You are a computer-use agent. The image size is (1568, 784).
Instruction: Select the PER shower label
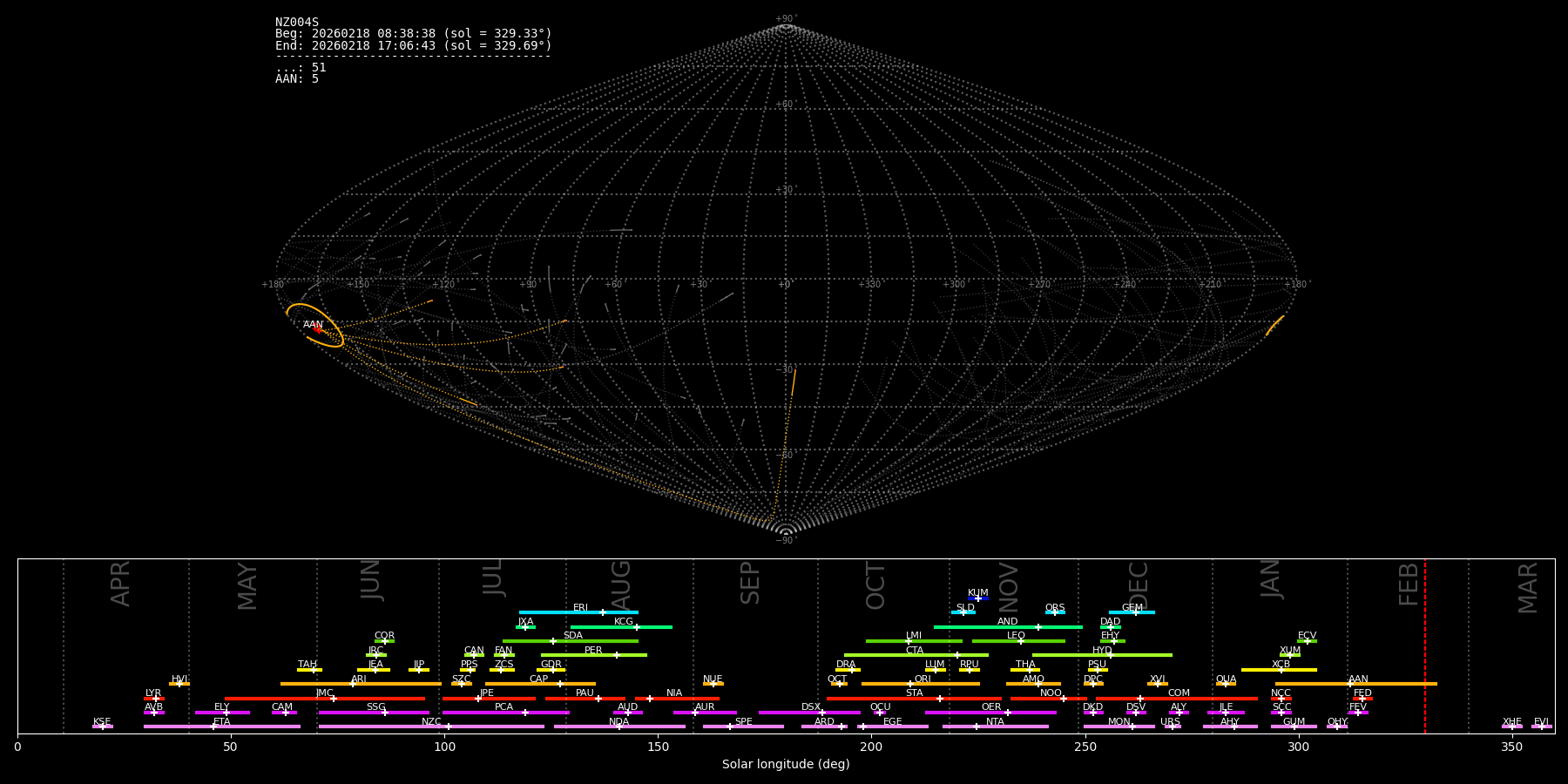593,651
